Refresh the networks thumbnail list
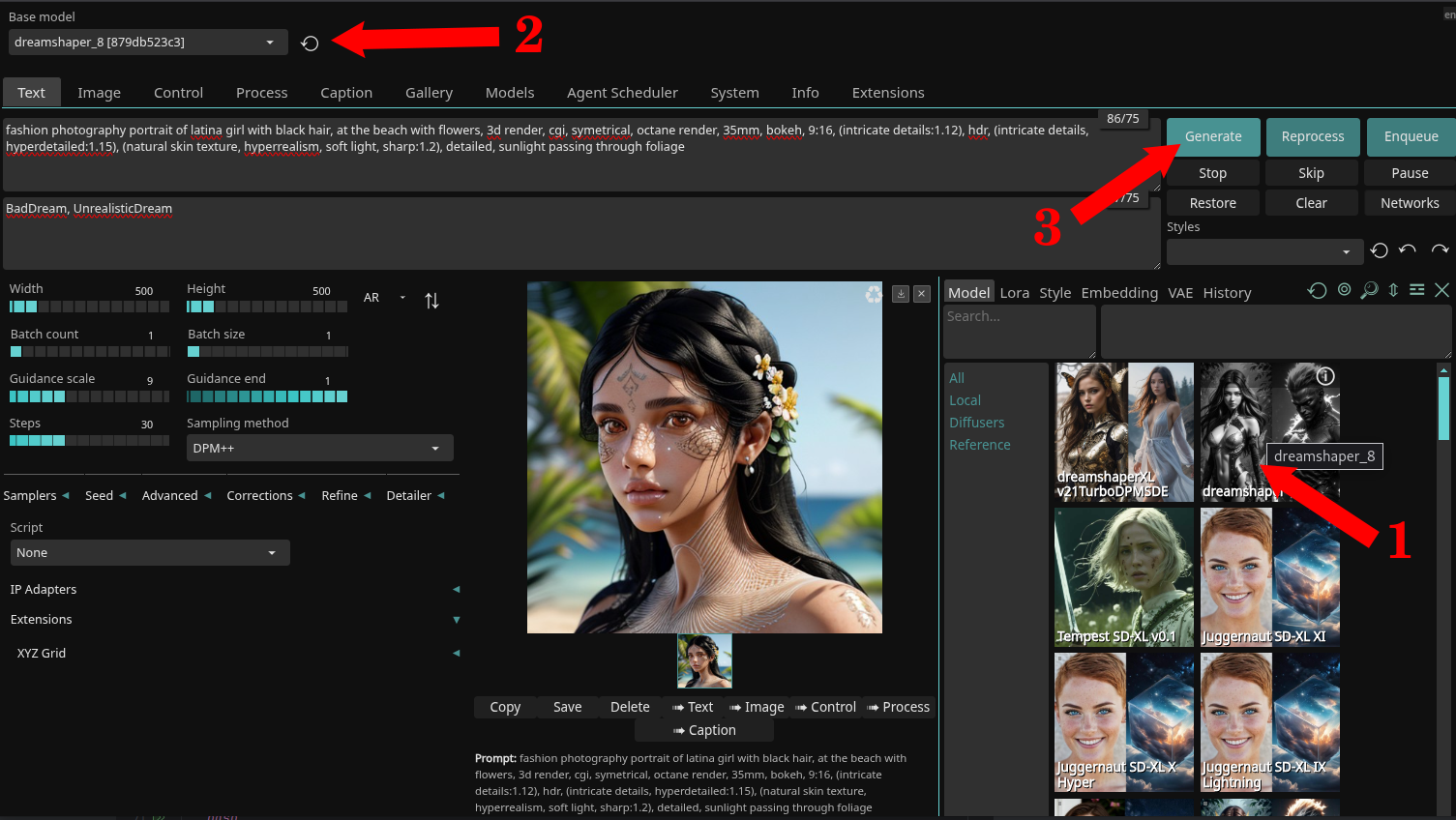This screenshot has height=820, width=1456. (1317, 290)
